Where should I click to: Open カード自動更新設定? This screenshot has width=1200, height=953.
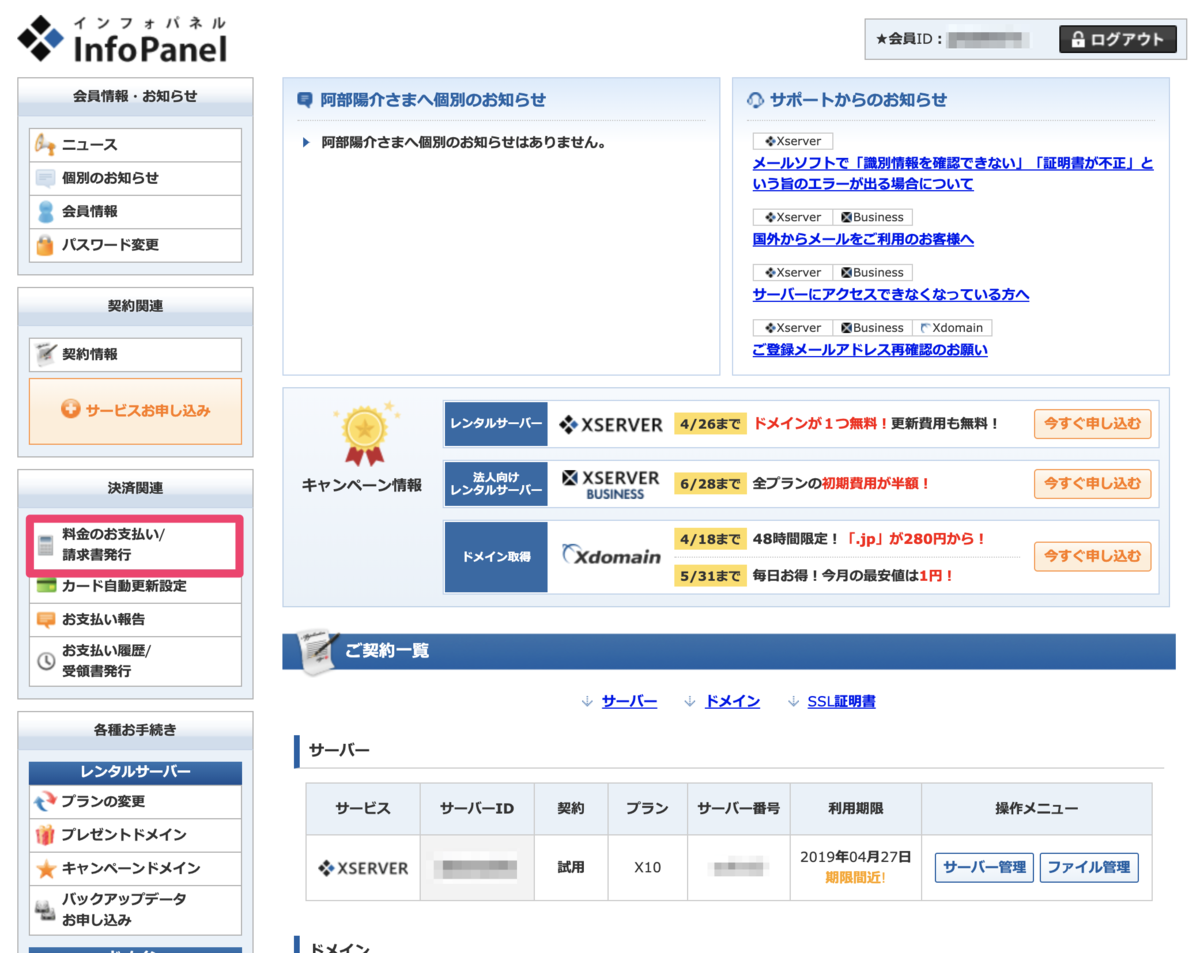click(135, 586)
